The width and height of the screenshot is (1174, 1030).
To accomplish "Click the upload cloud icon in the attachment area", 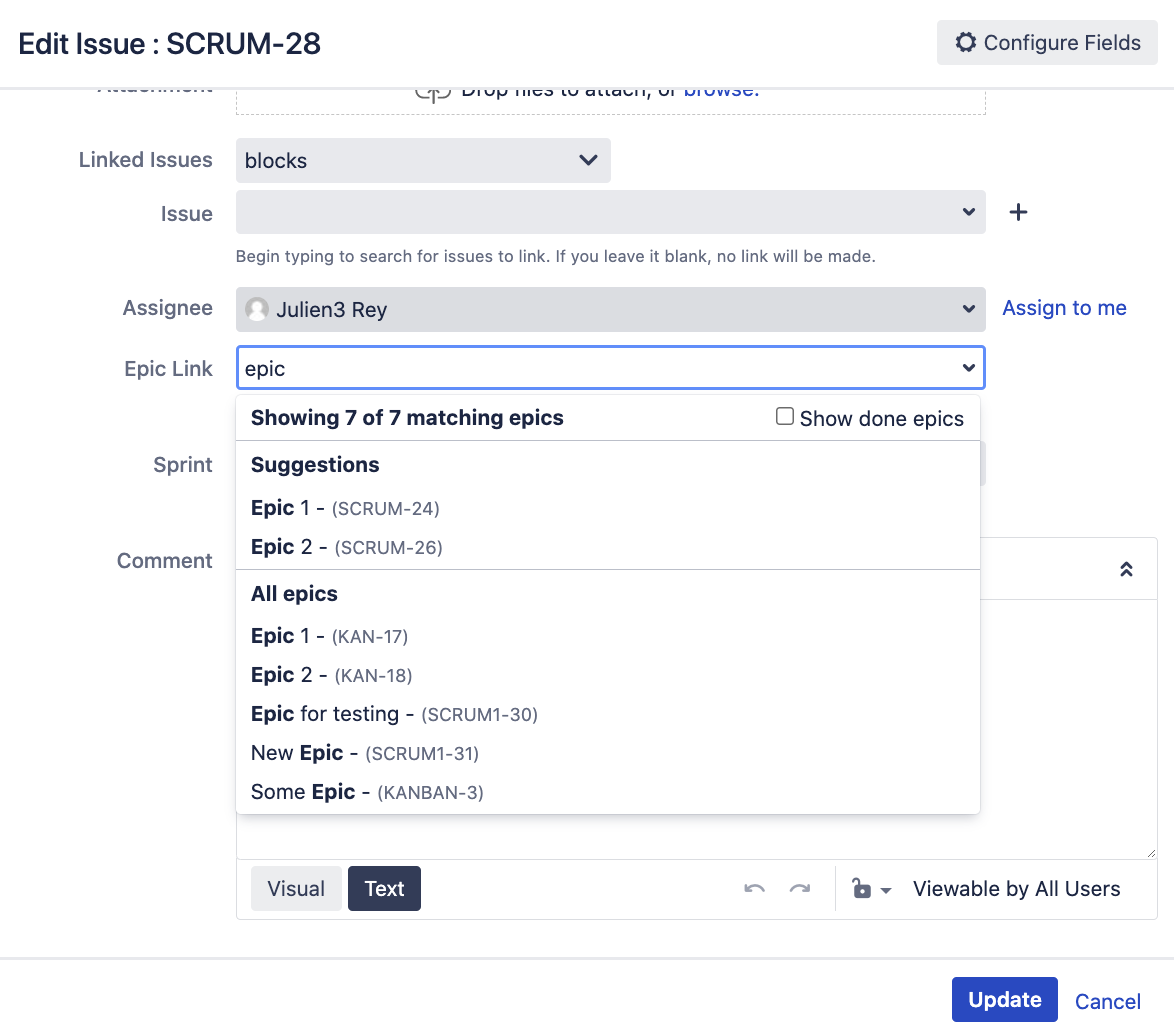I will pos(432,92).
